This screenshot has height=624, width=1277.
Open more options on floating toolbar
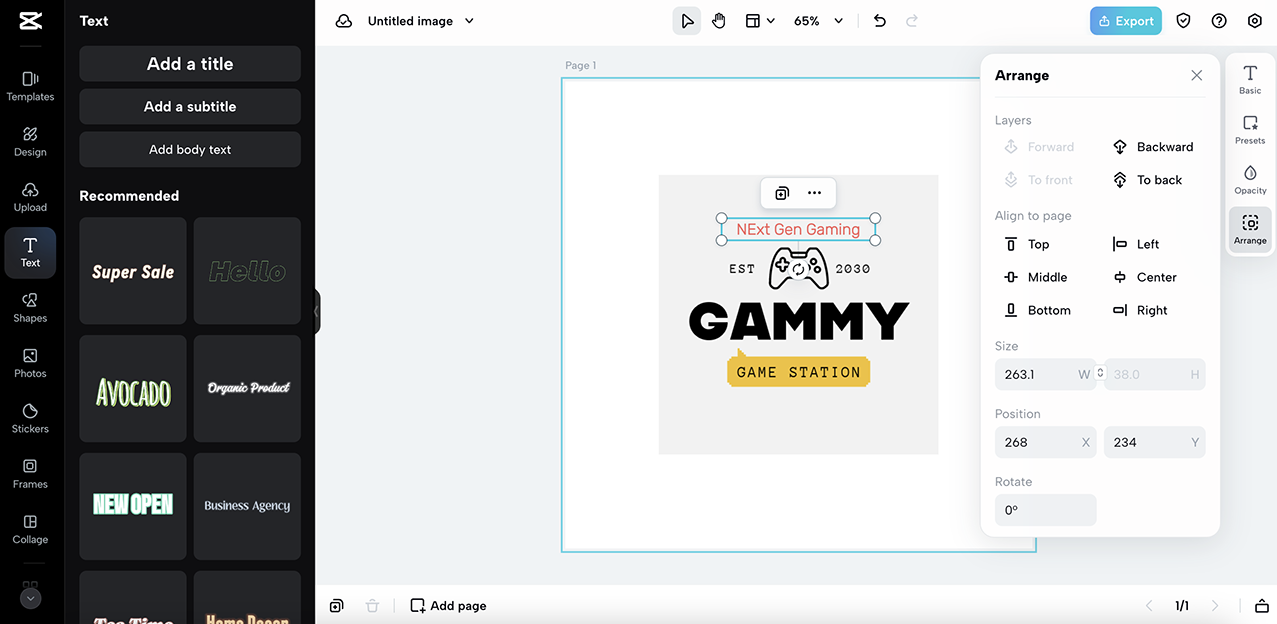coord(815,193)
